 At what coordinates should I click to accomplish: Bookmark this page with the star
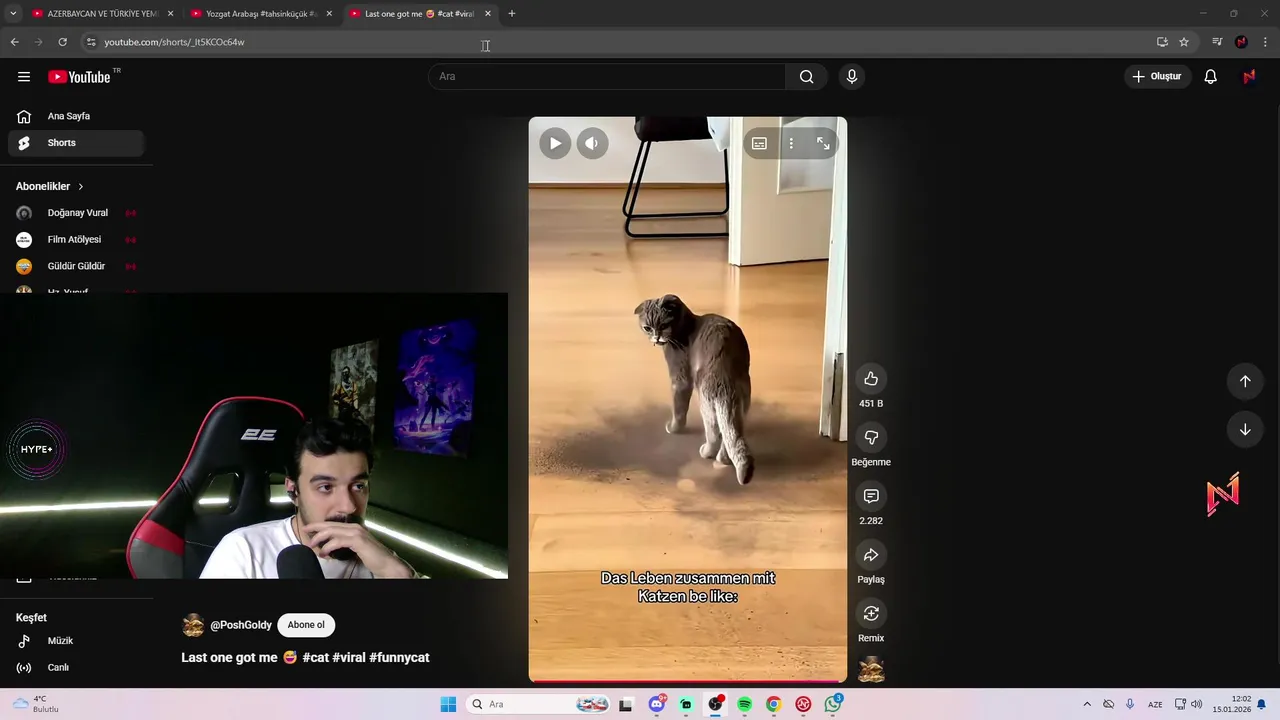click(1184, 42)
